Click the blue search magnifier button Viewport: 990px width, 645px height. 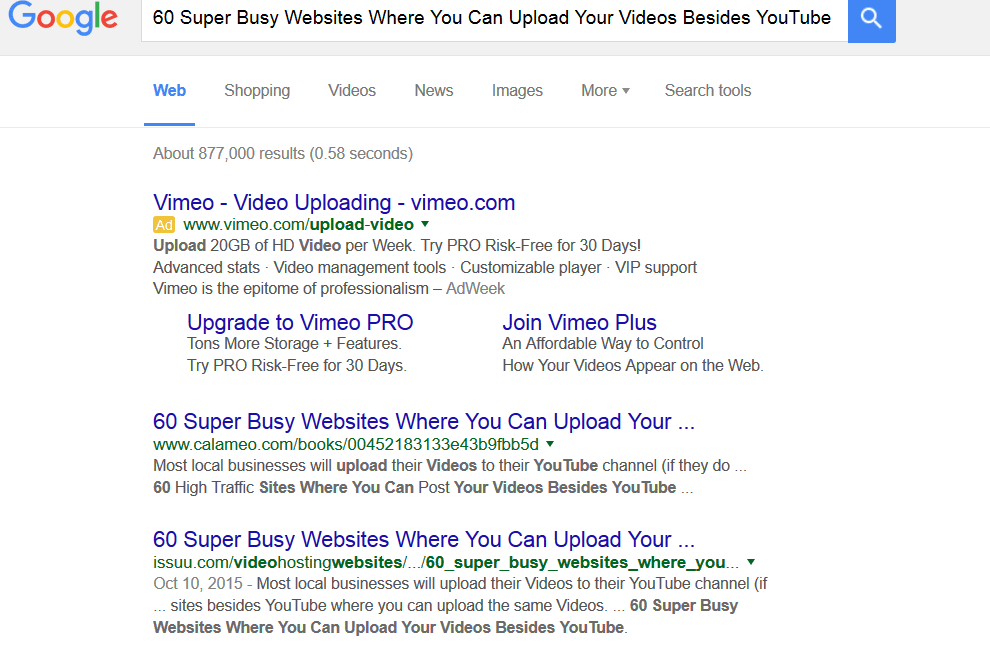(871, 19)
